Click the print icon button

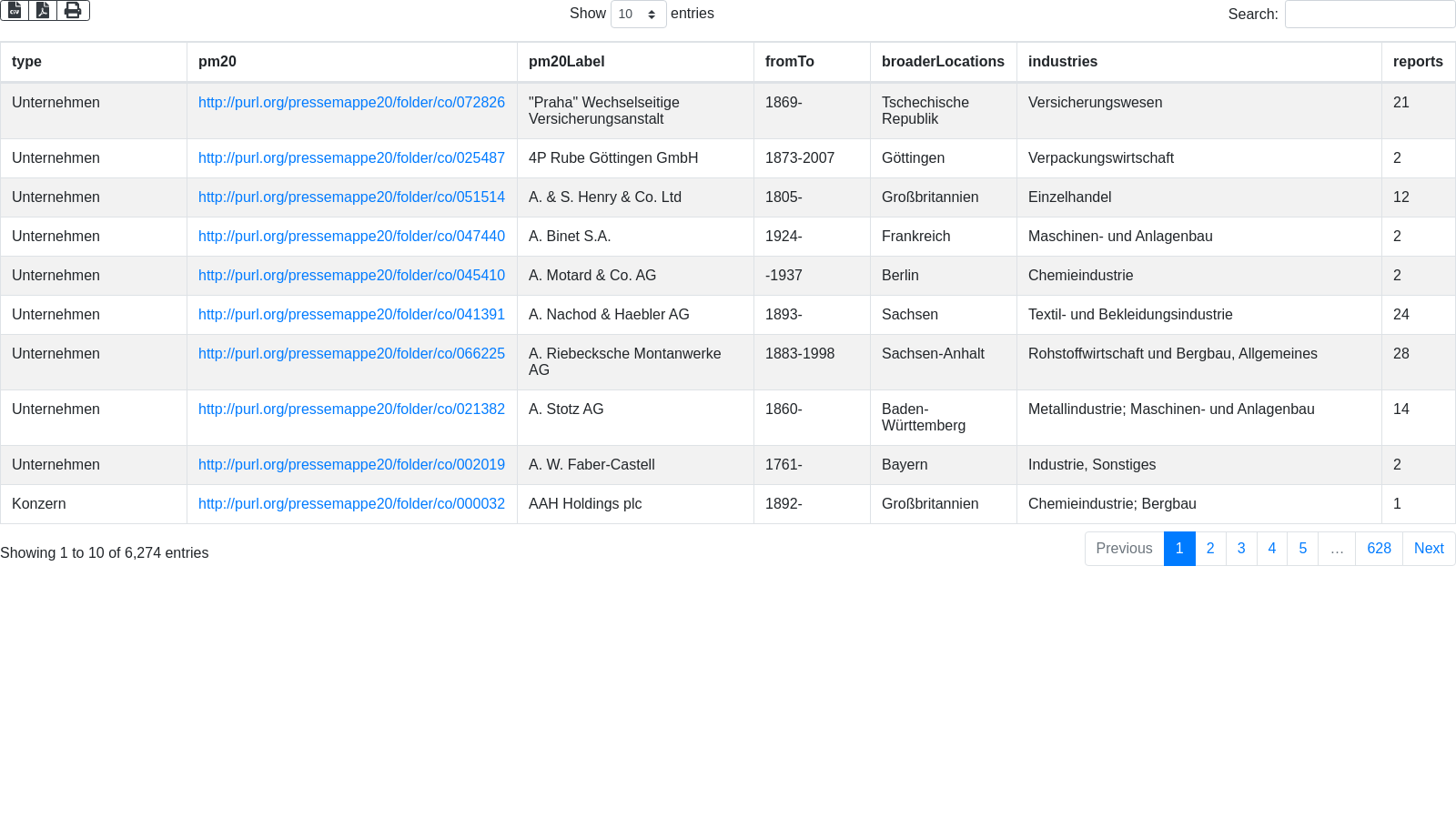pyautogui.click(x=73, y=10)
